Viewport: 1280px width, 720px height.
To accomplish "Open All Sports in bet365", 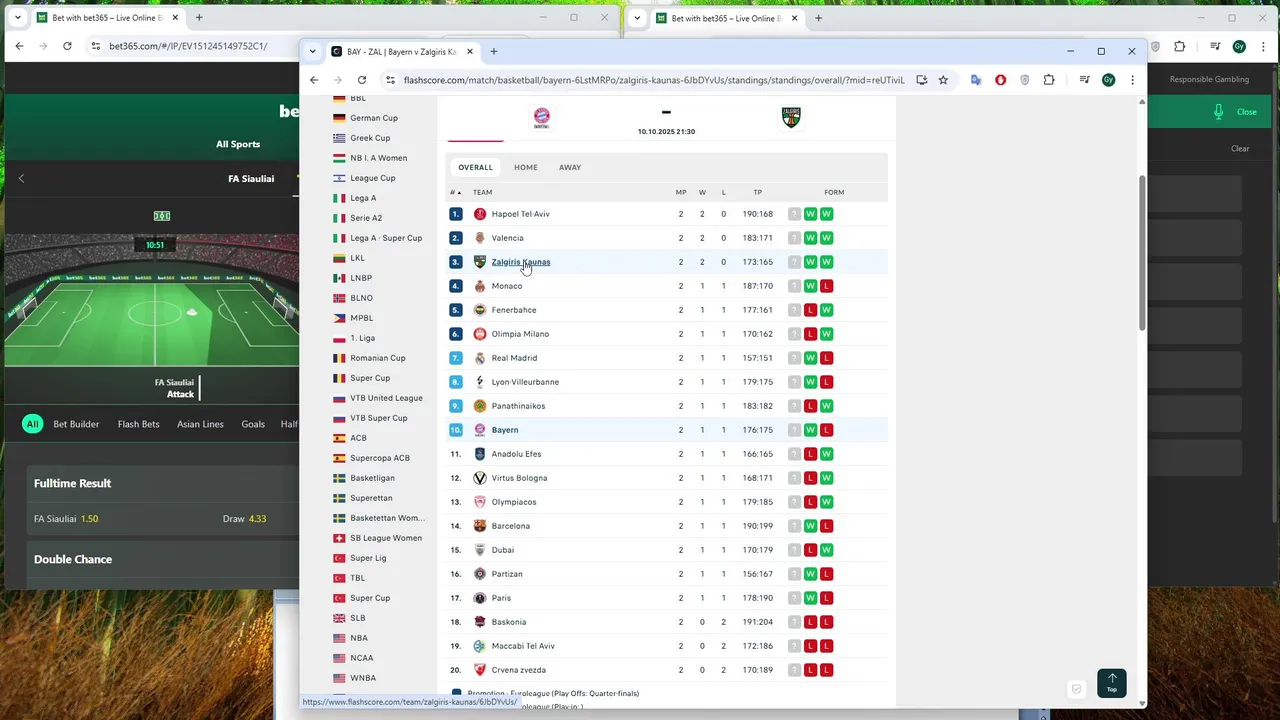I will pos(238,144).
